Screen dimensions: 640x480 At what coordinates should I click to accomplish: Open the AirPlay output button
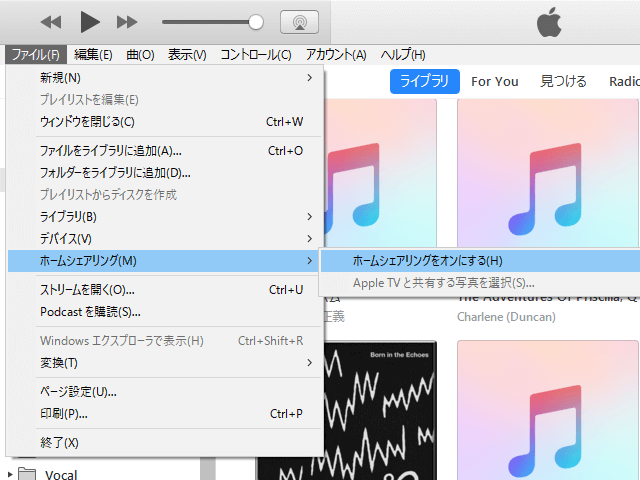point(299,21)
